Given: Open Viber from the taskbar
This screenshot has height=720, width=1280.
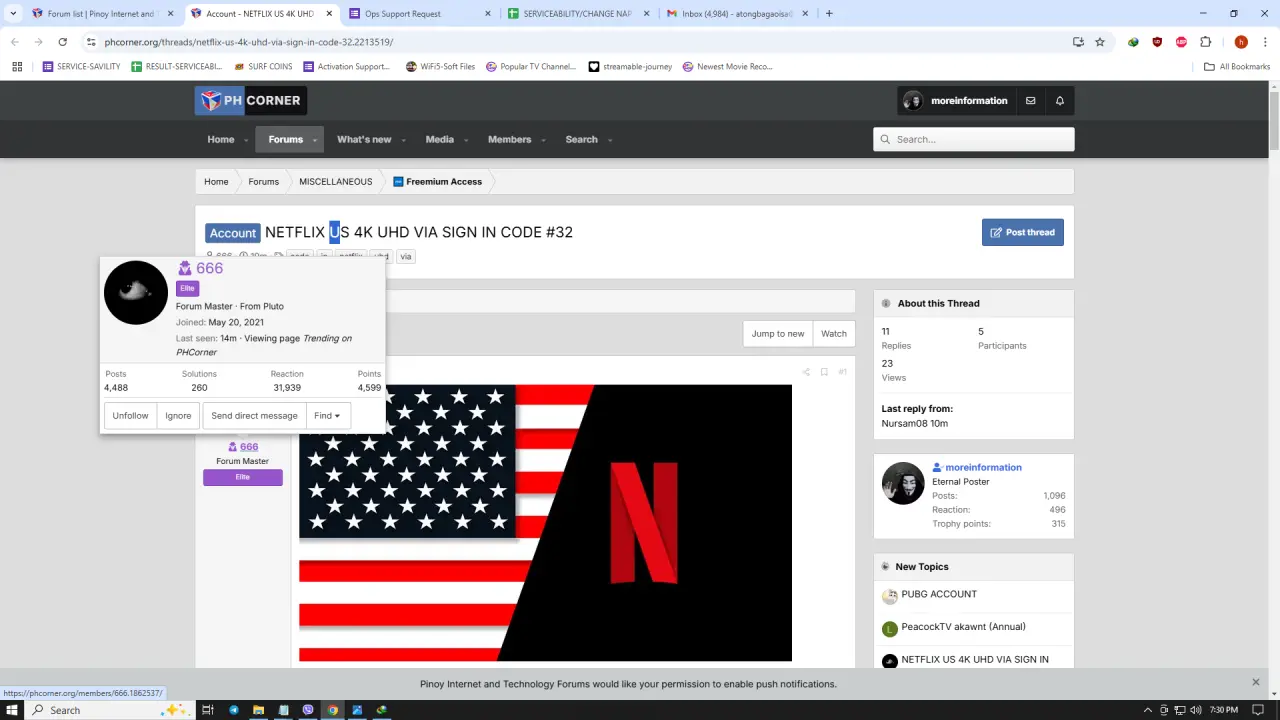Looking at the screenshot, I should (308, 710).
